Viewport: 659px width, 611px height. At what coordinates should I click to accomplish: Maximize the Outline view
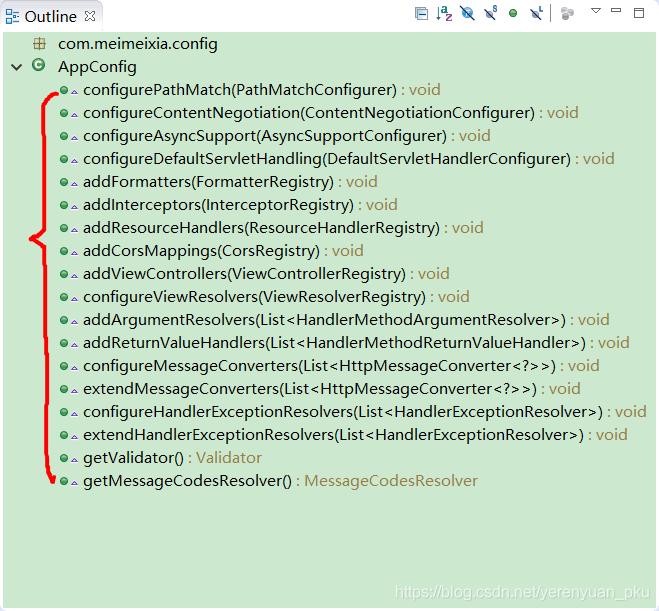(x=639, y=13)
